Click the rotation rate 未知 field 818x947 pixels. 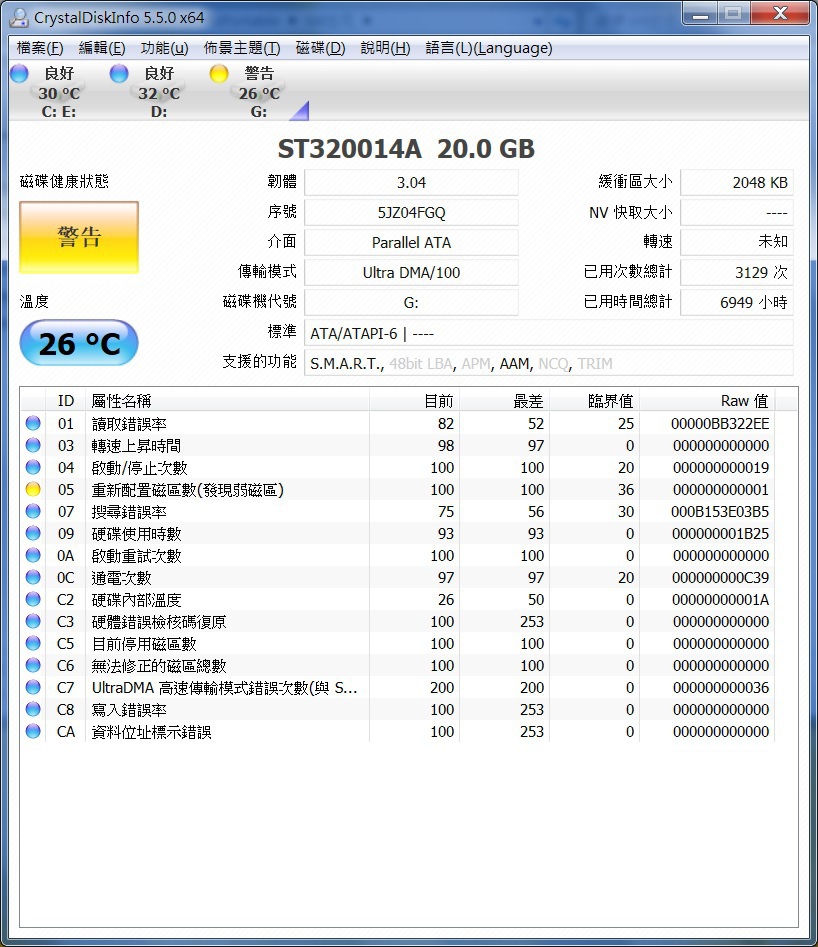pyautogui.click(x=736, y=242)
